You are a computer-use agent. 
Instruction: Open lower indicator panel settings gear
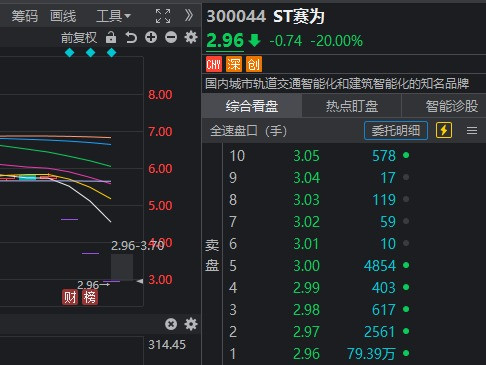tap(191, 324)
